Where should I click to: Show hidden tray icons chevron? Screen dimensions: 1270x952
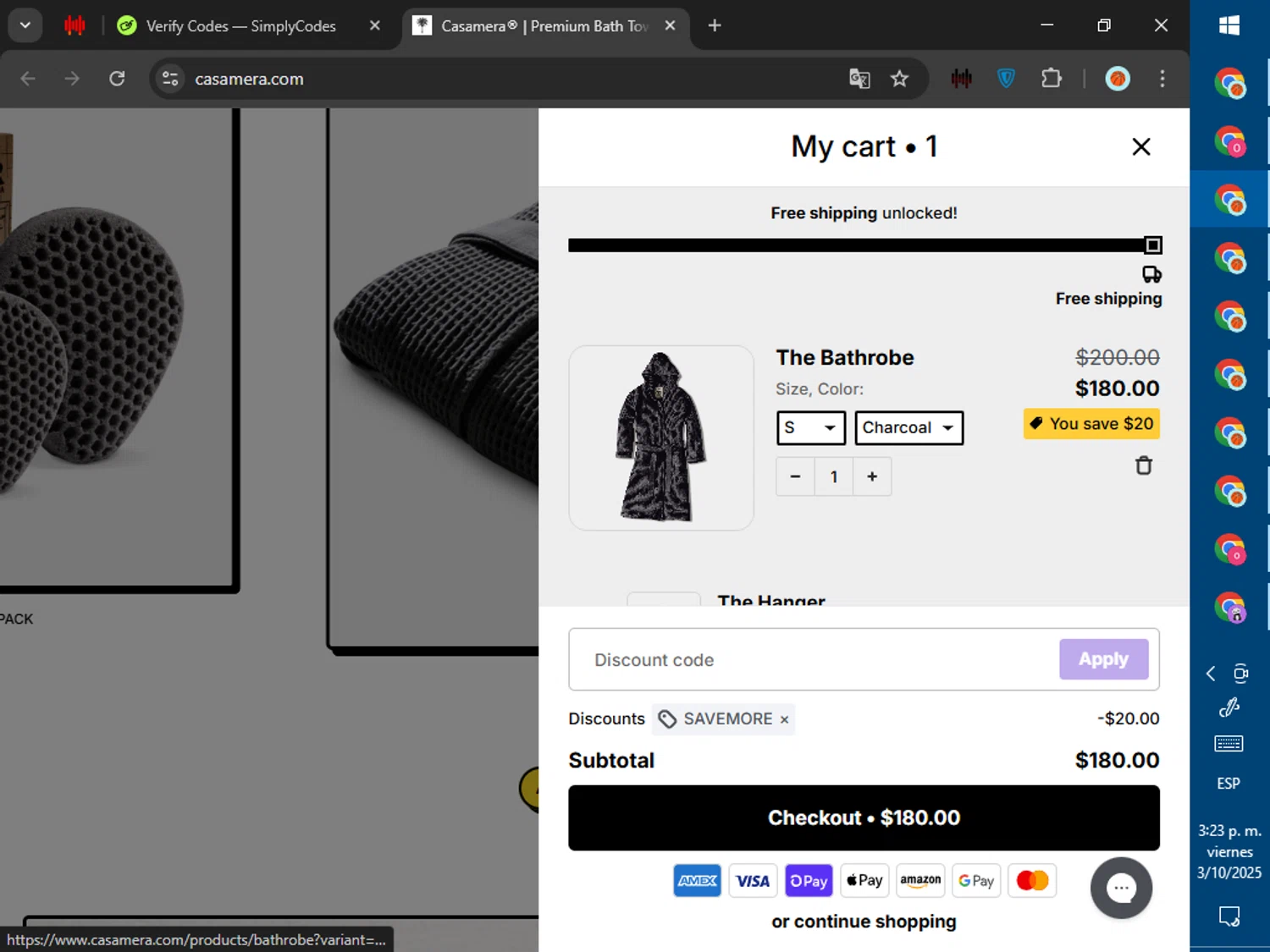(1211, 674)
